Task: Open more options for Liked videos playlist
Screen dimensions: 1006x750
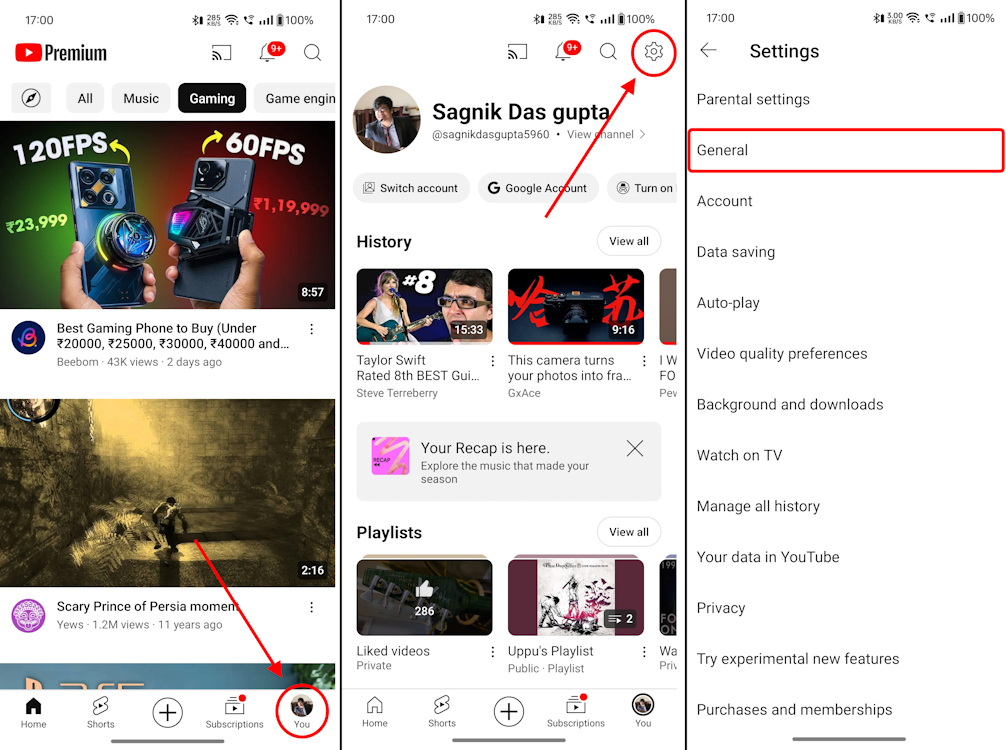Action: coord(492,652)
